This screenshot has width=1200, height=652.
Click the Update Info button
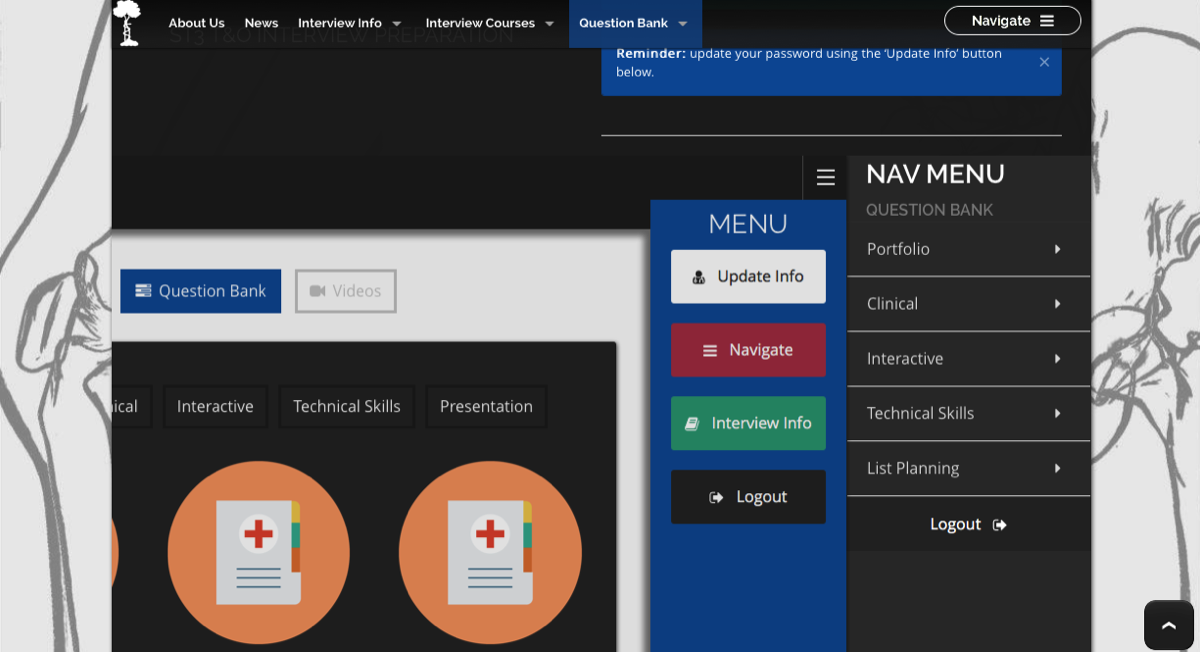[748, 276]
